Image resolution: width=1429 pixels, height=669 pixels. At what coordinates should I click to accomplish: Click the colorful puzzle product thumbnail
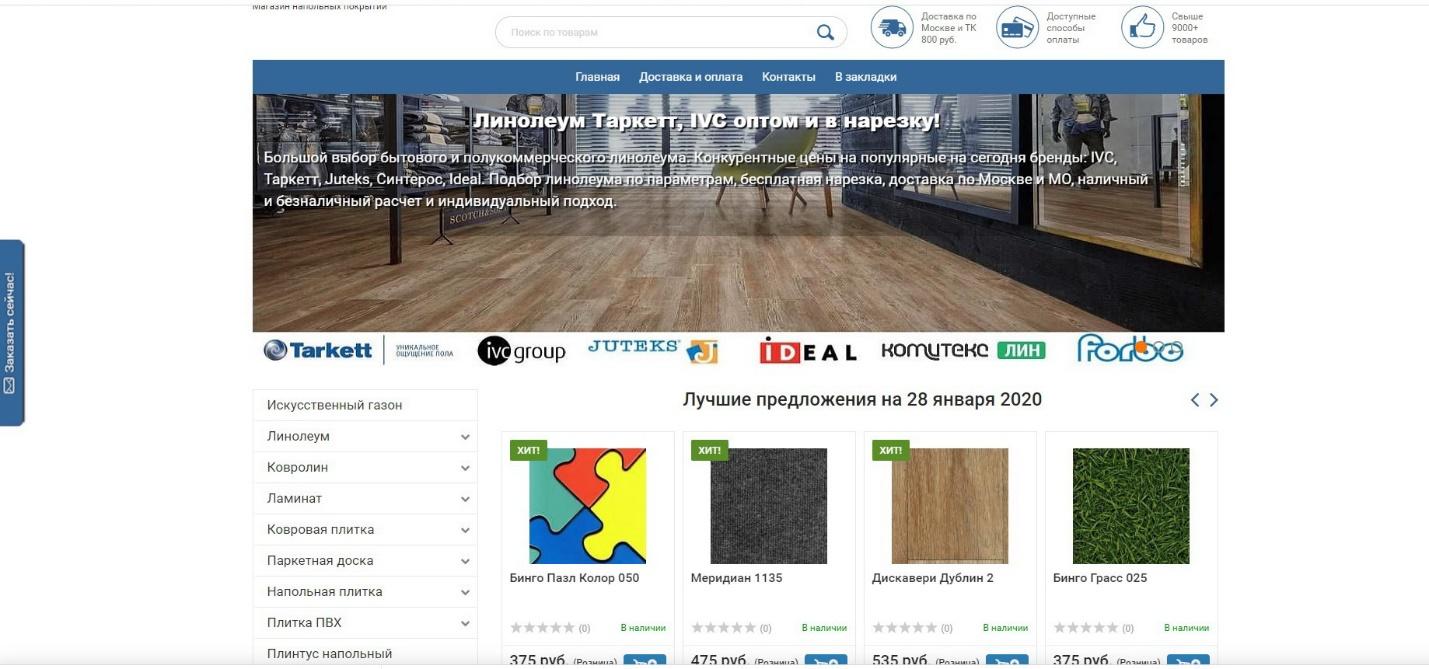pos(587,506)
